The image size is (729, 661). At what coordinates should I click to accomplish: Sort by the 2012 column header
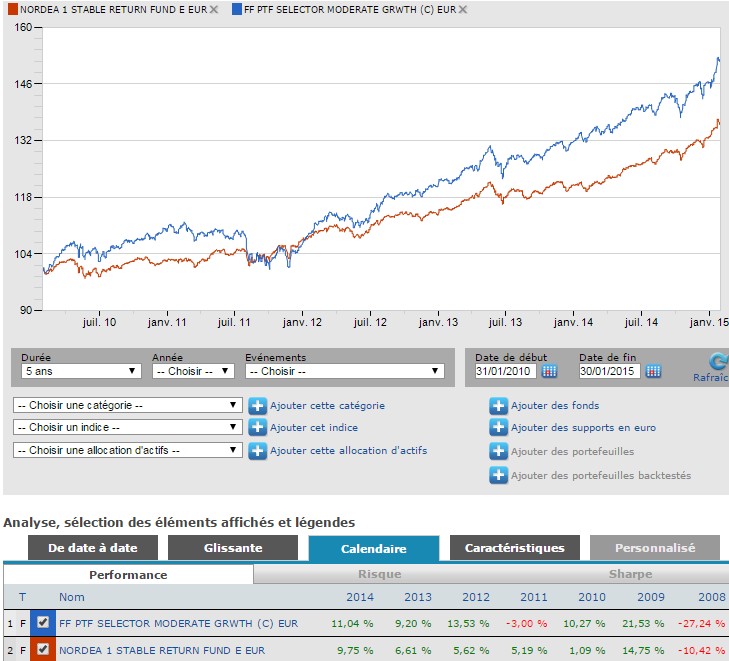point(476,597)
